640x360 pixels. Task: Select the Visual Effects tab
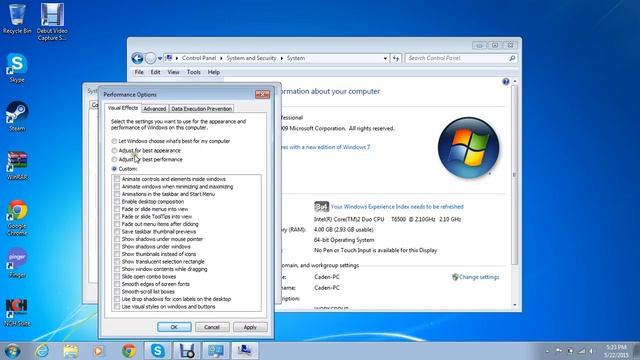pyautogui.click(x=123, y=108)
